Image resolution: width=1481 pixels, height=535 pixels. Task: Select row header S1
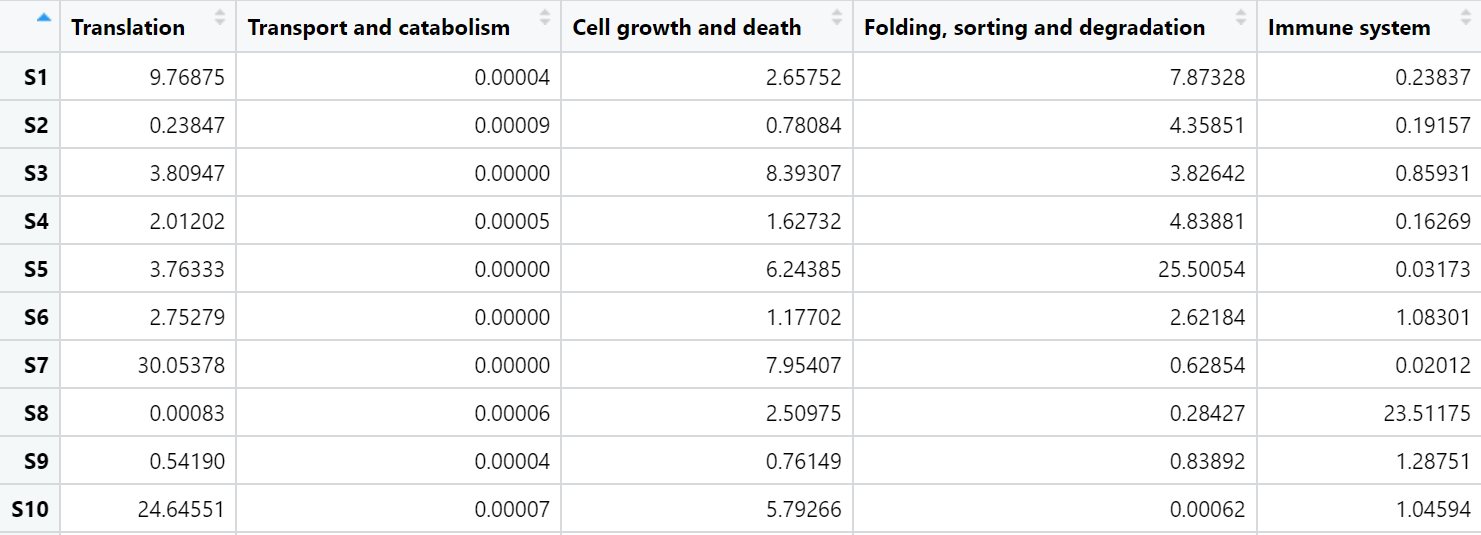coord(36,77)
